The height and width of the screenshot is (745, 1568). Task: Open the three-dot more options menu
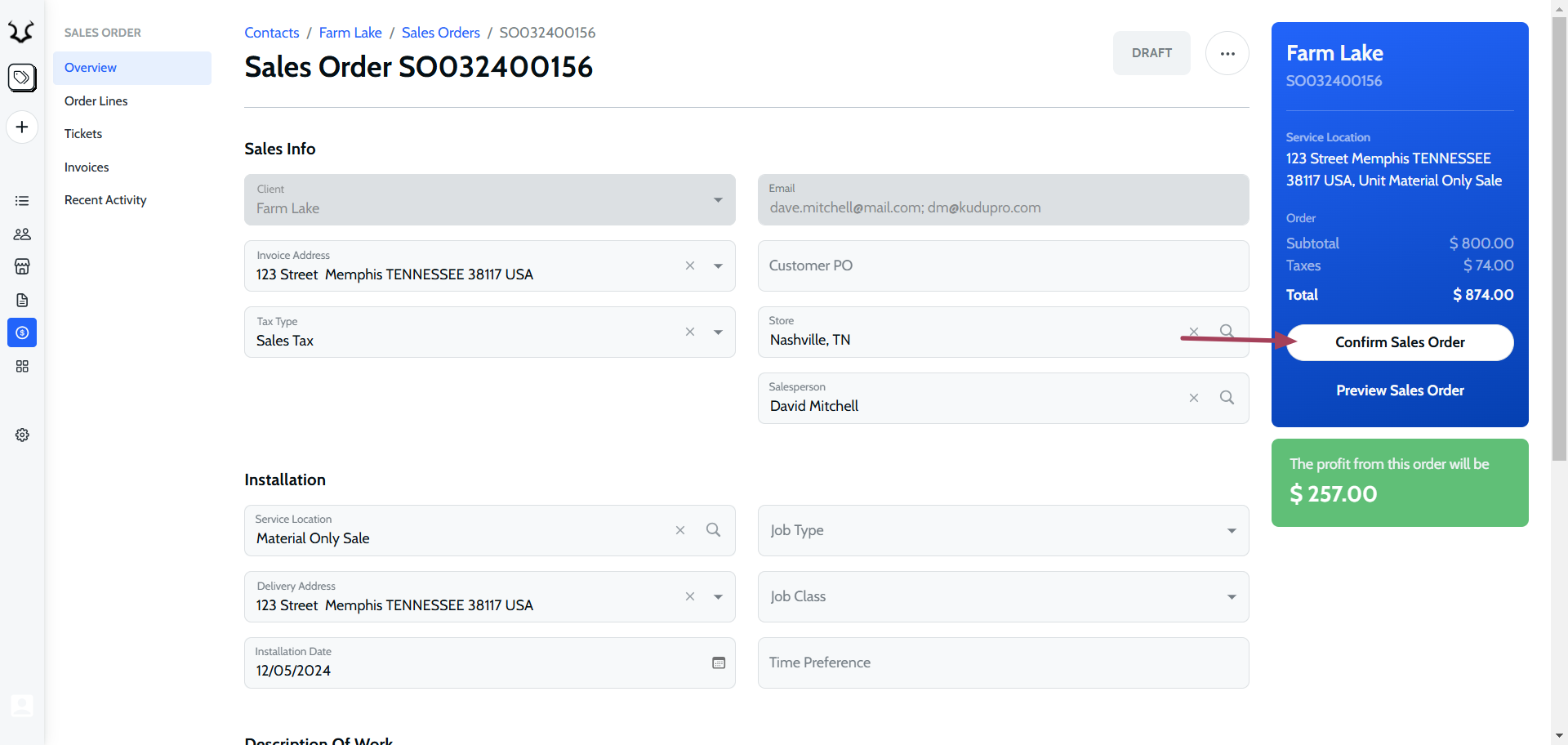point(1227,53)
